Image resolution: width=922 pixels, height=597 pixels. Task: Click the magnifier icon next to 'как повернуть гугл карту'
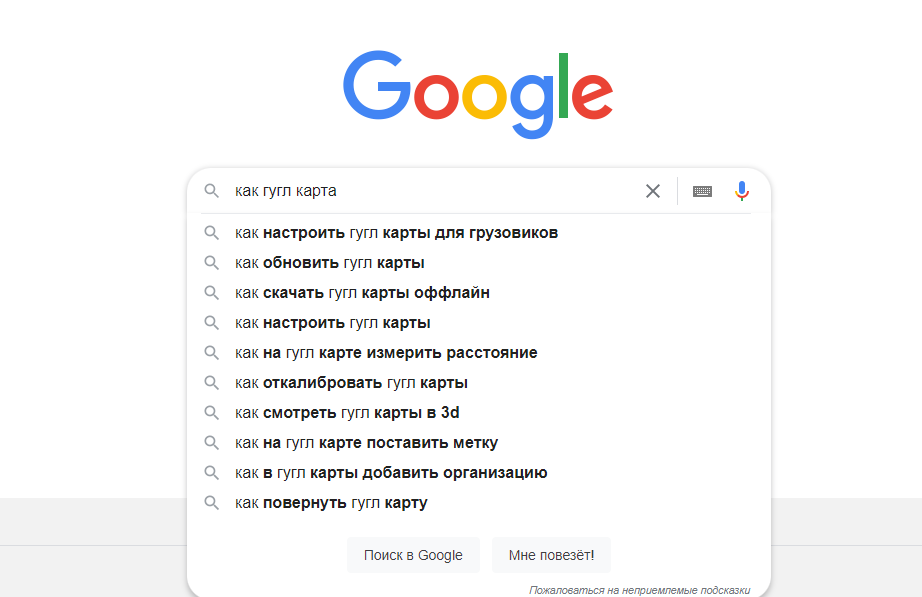pos(211,502)
